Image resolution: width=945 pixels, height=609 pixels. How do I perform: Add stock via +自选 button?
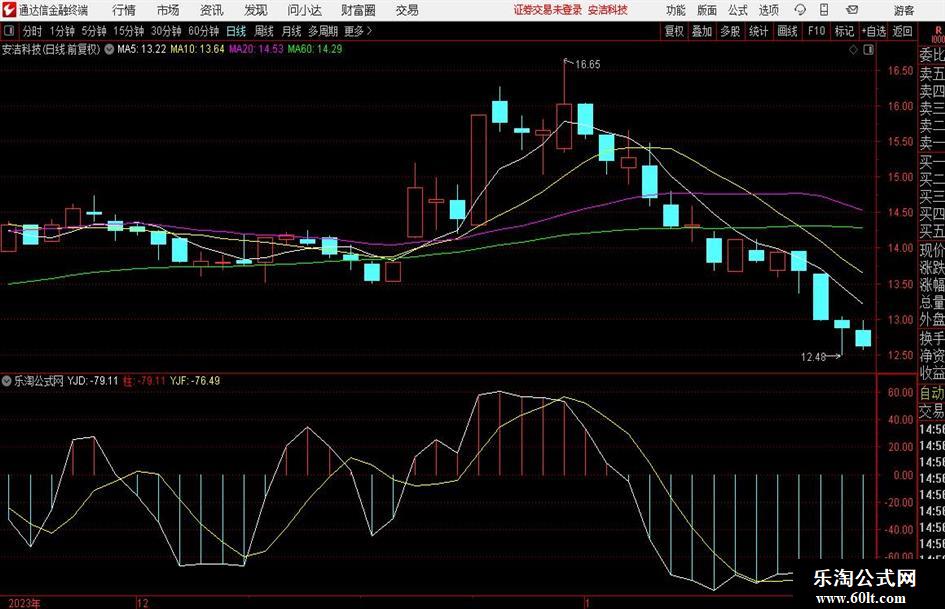click(x=874, y=31)
